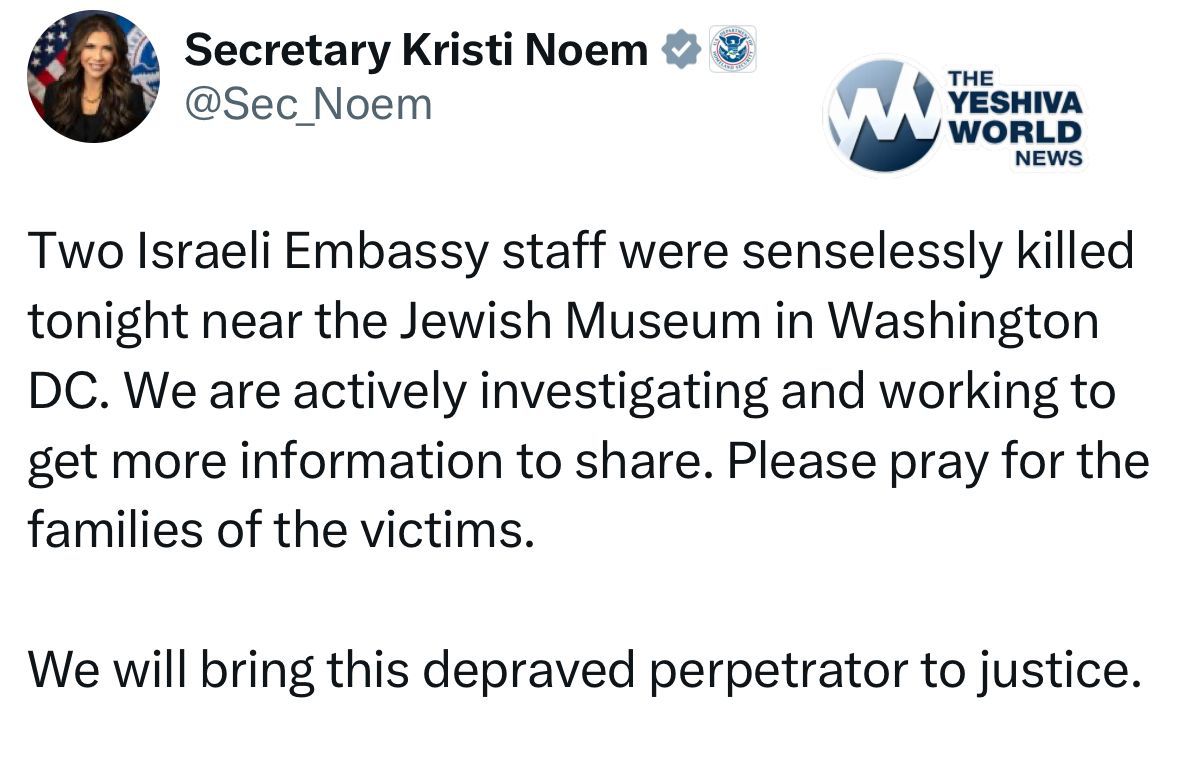Click the Homeland Security seal affiliation badge
The image size is (1179, 759).
tap(733, 49)
